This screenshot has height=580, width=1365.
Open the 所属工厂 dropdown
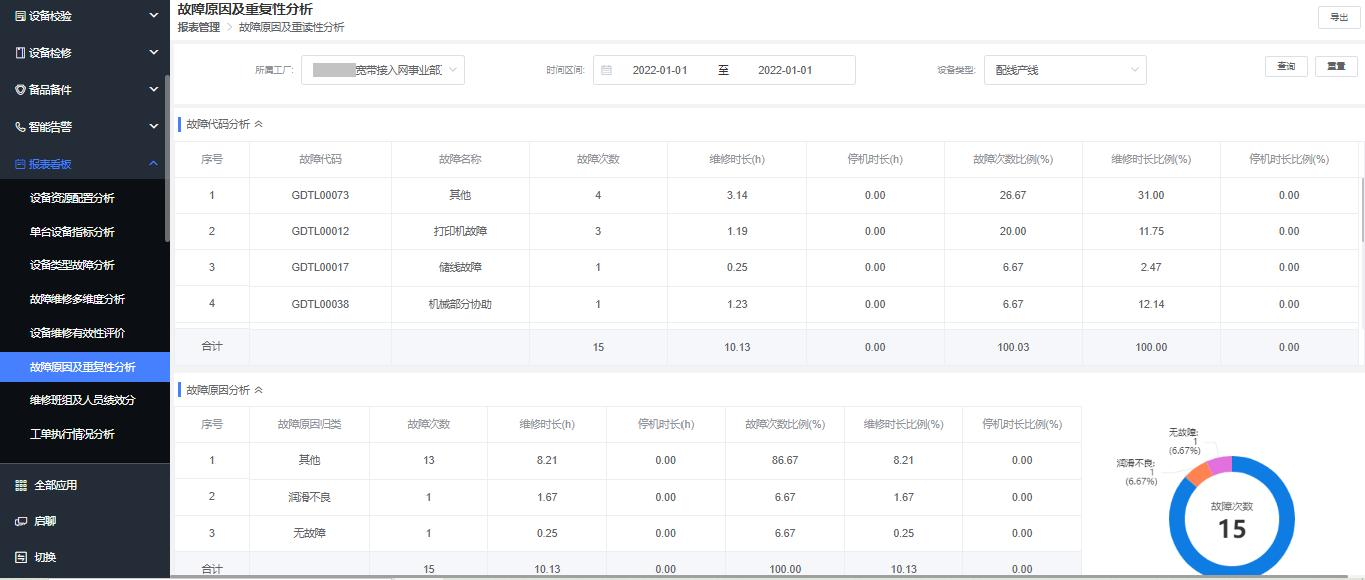tap(382, 70)
